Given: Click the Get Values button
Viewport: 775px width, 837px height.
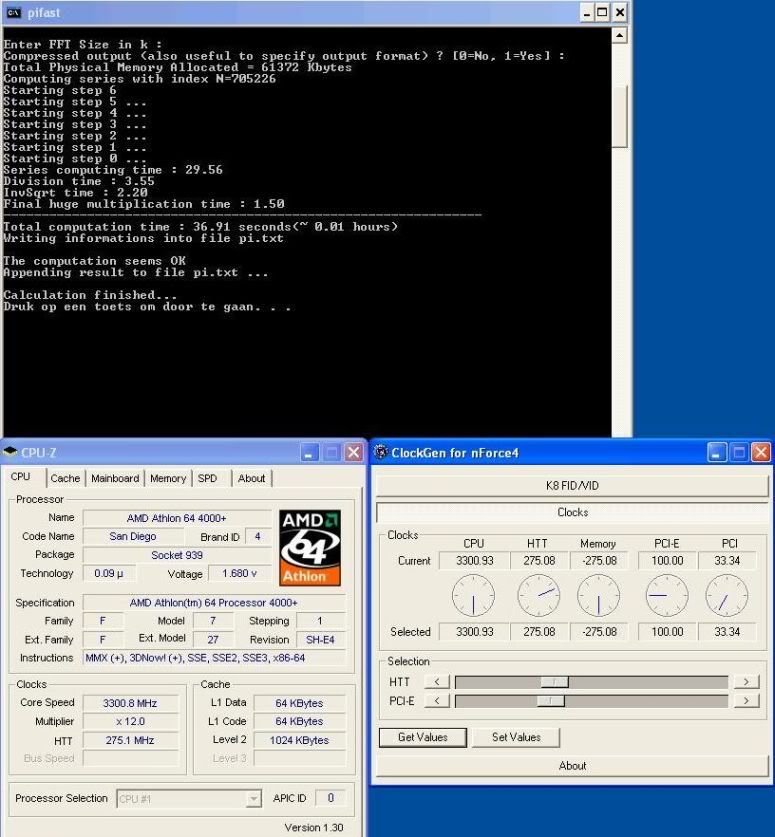Looking at the screenshot, I should [x=423, y=737].
